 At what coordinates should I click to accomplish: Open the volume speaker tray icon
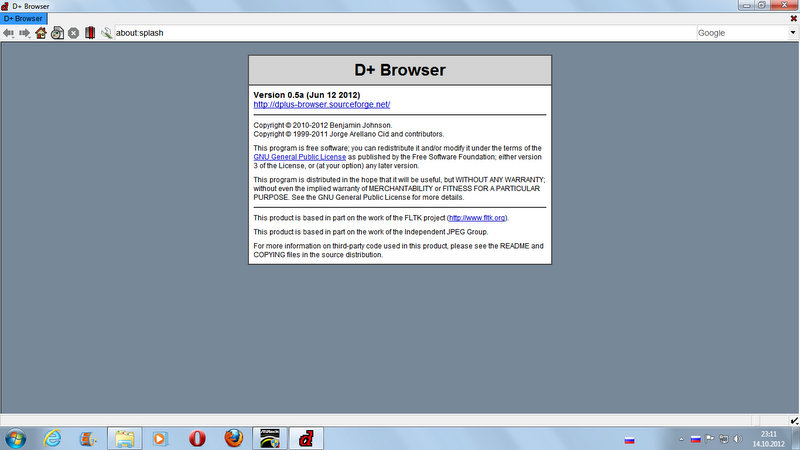coord(738,439)
